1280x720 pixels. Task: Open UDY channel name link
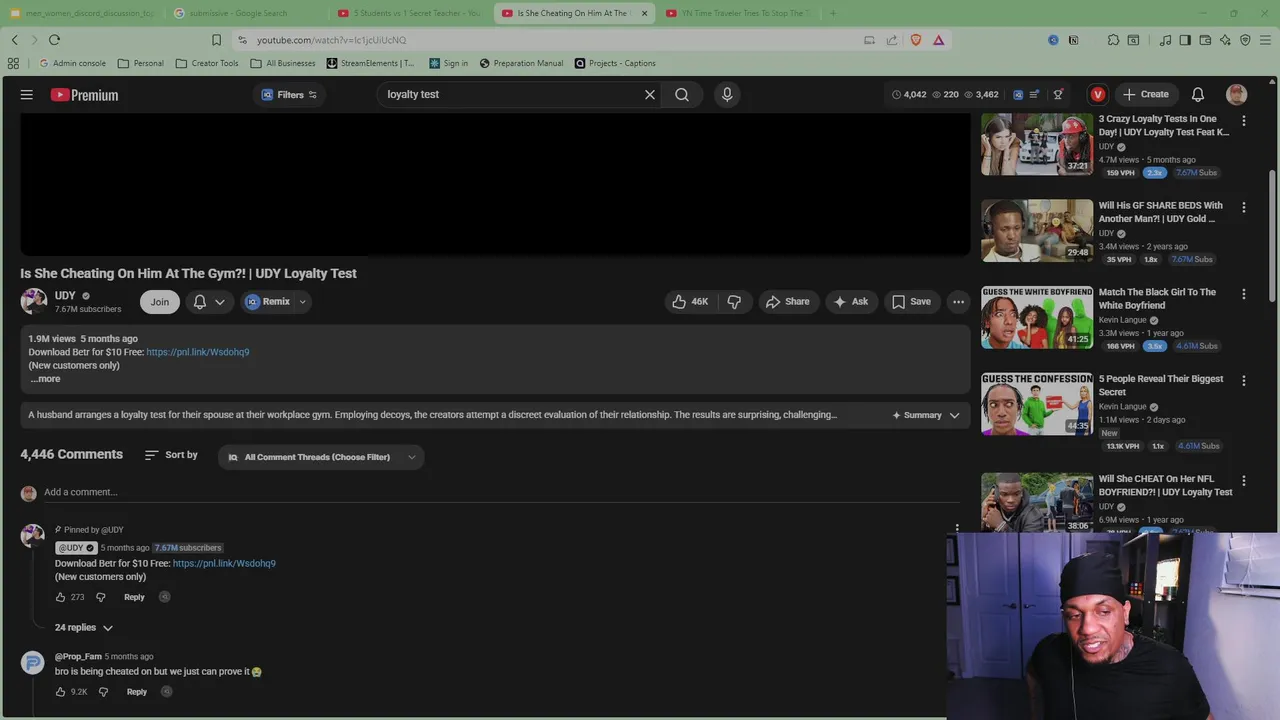tap(65, 296)
